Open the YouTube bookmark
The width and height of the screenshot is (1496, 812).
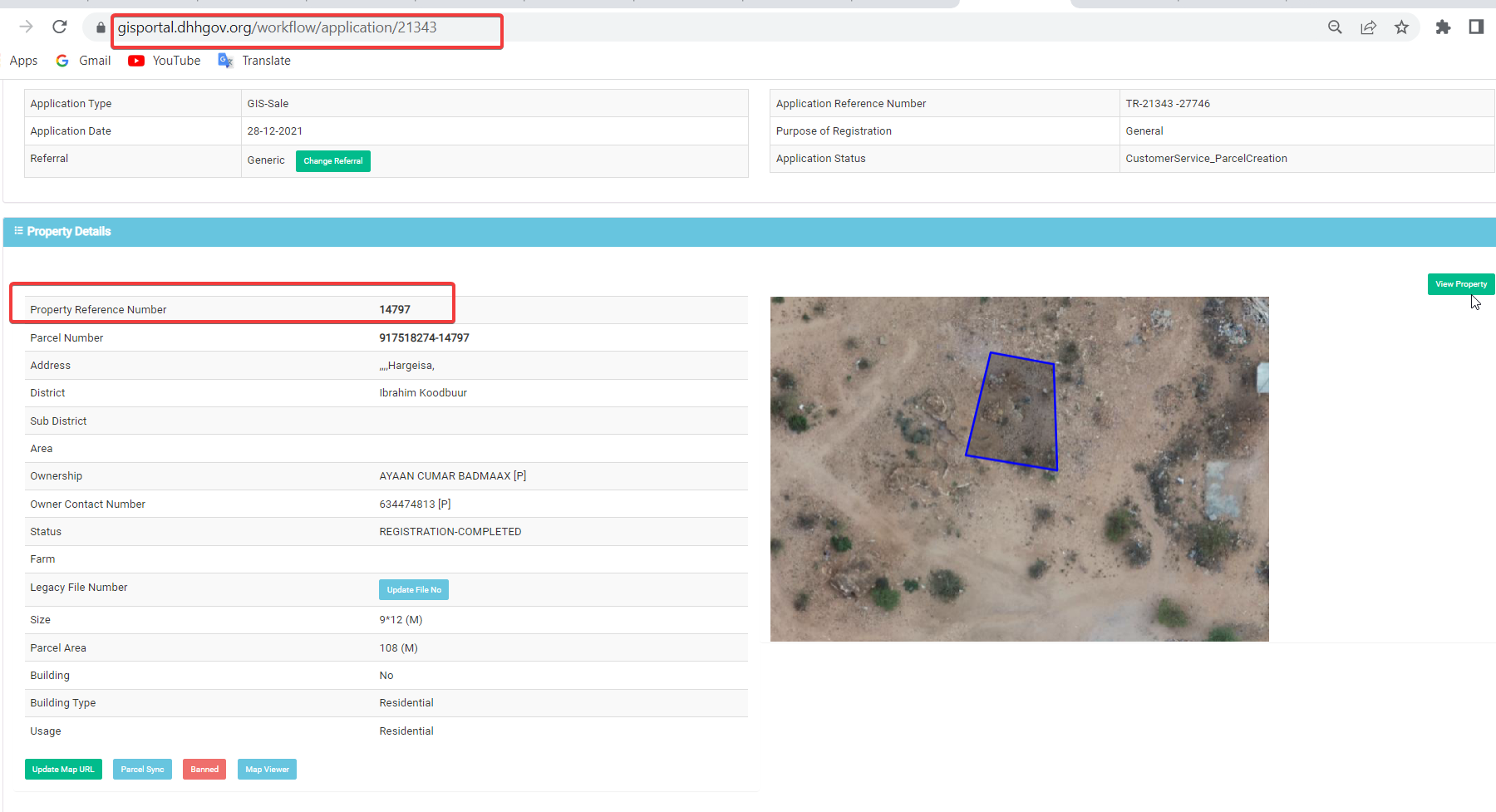coord(165,61)
